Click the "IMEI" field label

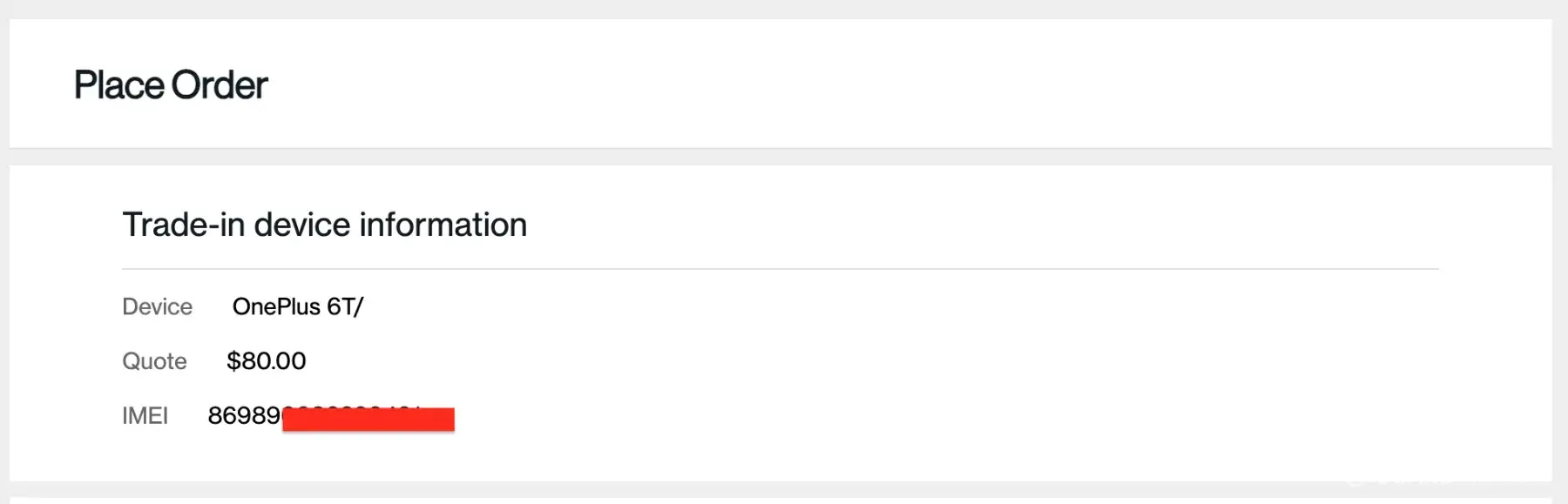pos(145,416)
